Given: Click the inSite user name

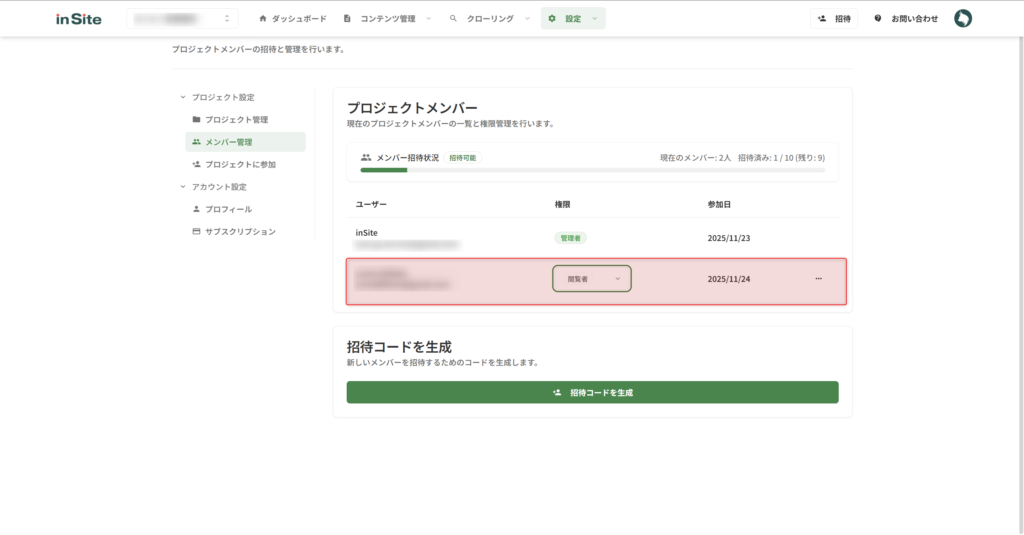Looking at the screenshot, I should (x=366, y=233).
